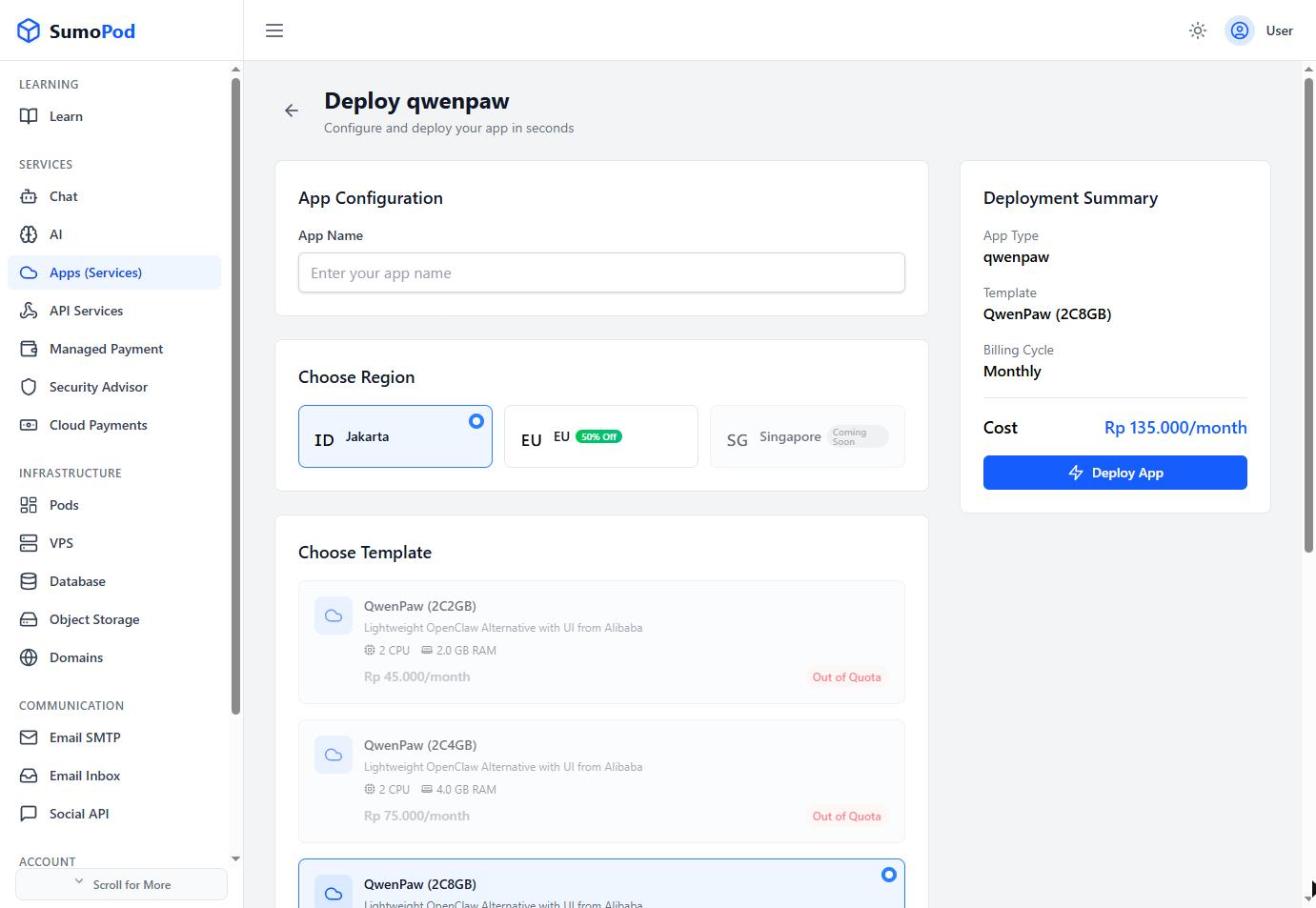The image size is (1316, 908).
Task: Click the Rp 75.000/month price text
Action: tap(416, 815)
